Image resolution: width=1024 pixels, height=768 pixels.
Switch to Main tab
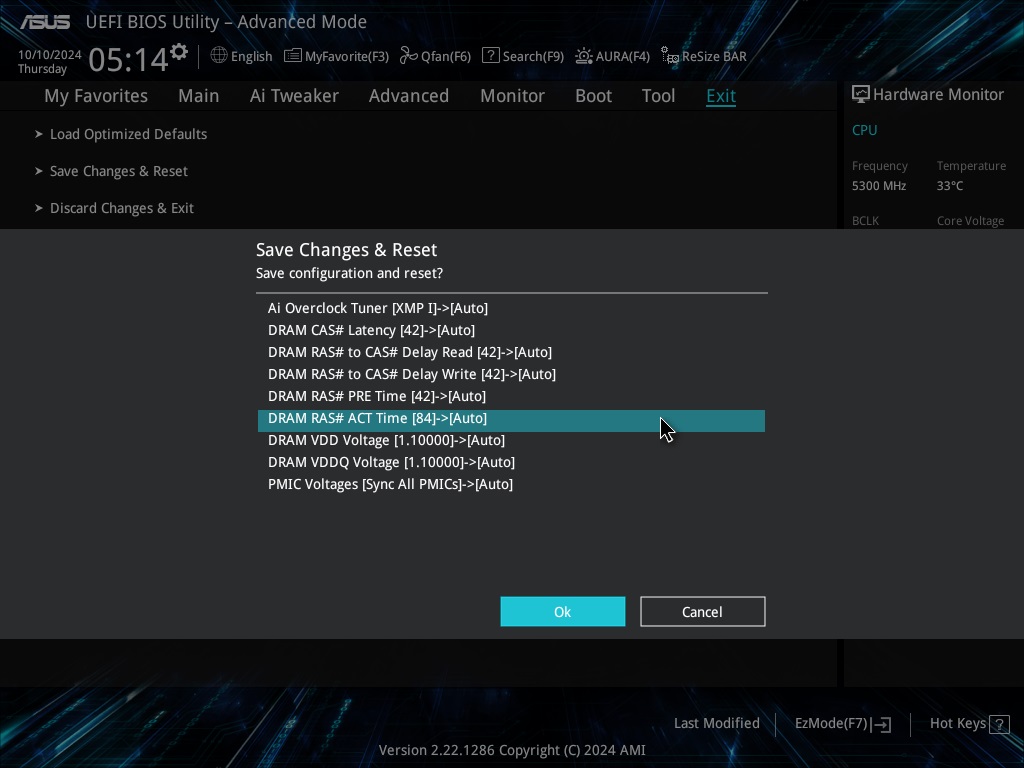[199, 96]
